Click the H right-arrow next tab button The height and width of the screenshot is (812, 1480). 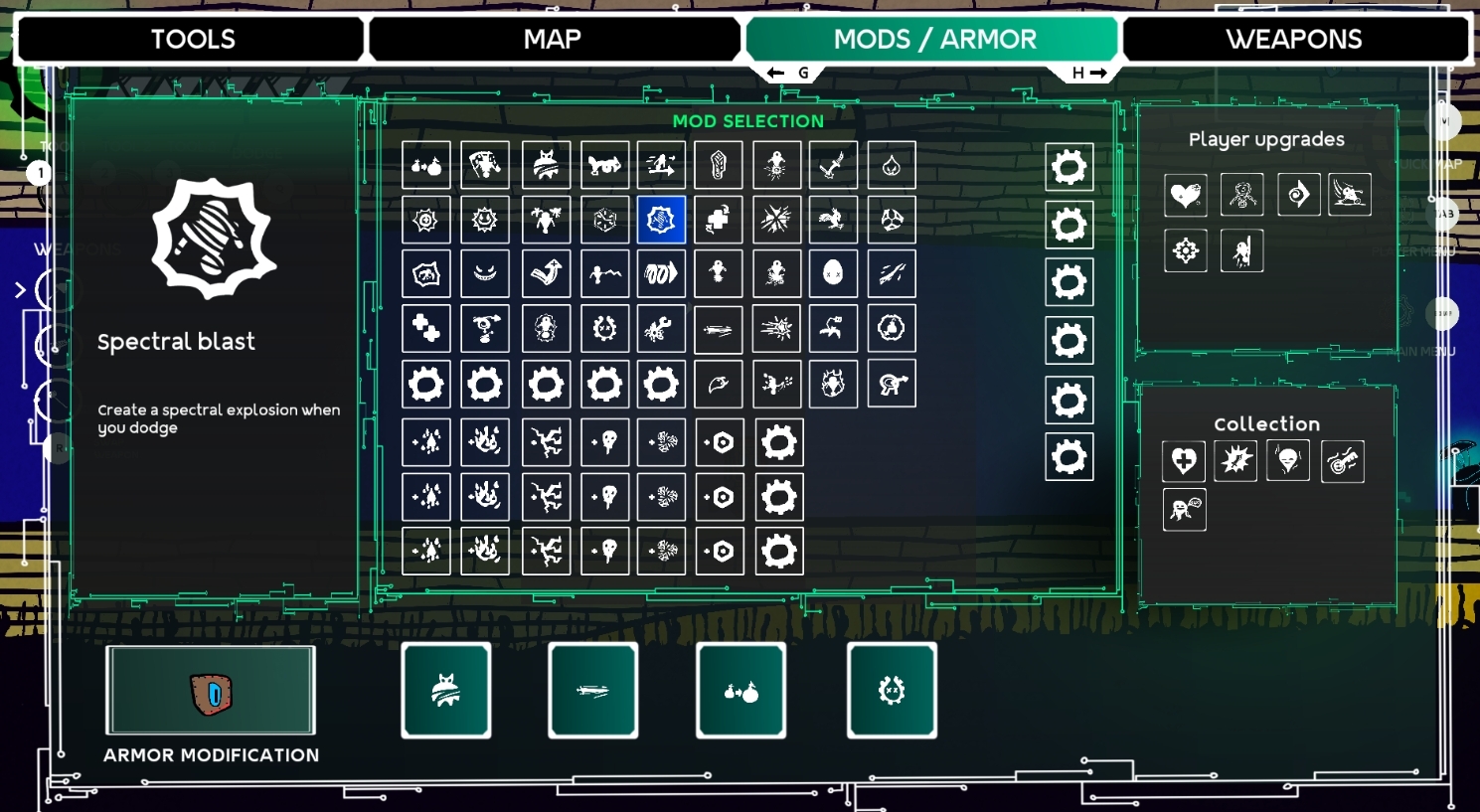(x=1088, y=74)
